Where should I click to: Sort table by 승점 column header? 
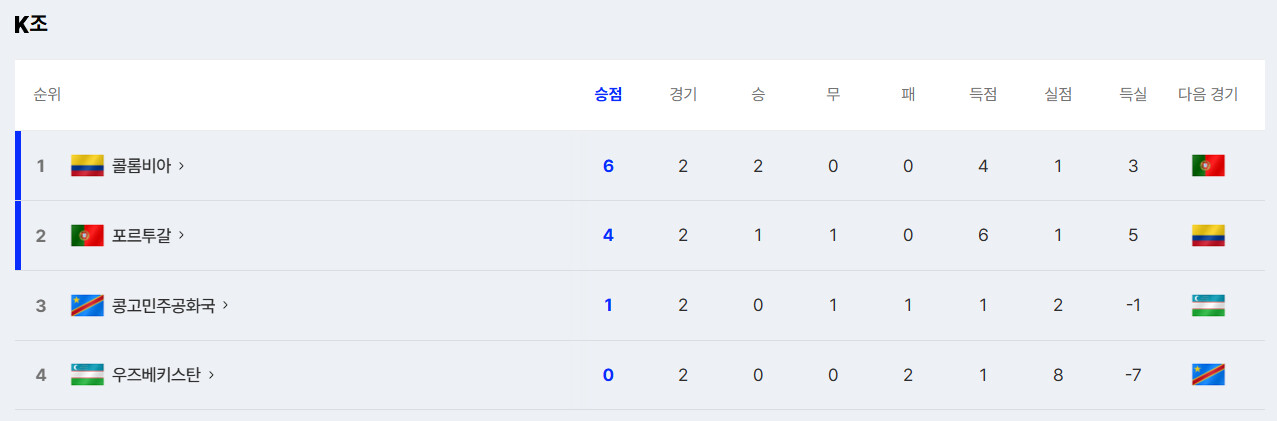(608, 95)
